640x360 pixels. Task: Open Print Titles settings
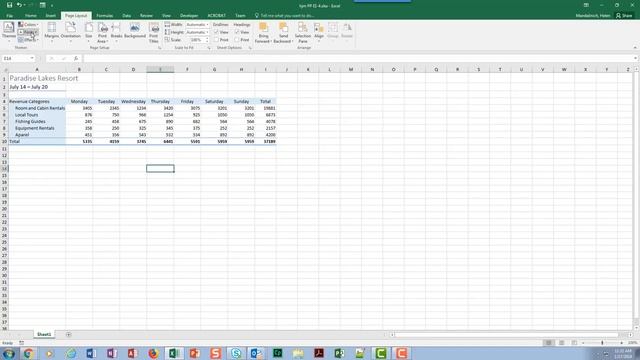coord(153,33)
